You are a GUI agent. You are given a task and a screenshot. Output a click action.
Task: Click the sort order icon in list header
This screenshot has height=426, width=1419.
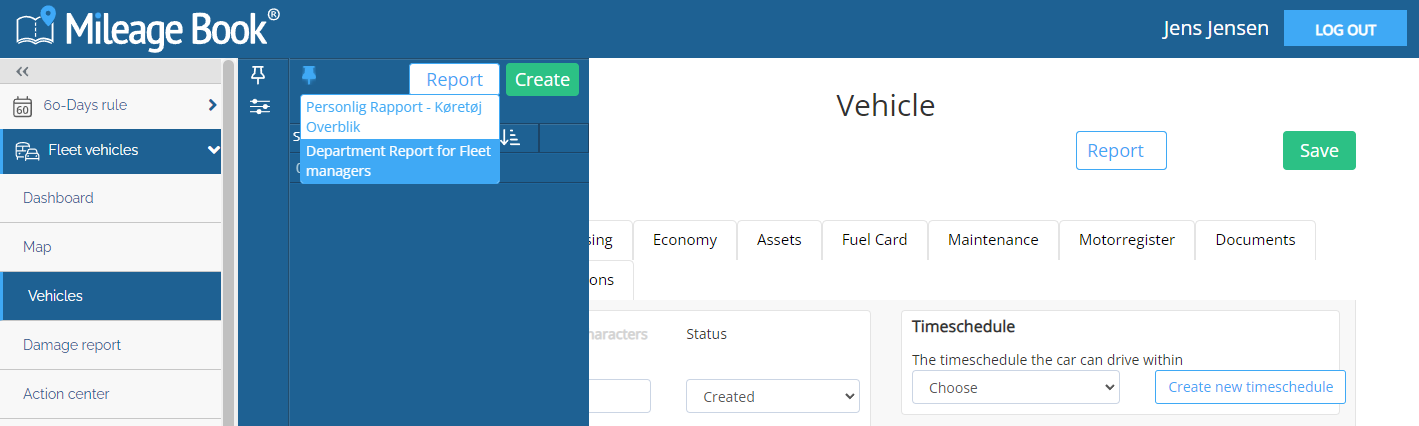[x=510, y=137]
